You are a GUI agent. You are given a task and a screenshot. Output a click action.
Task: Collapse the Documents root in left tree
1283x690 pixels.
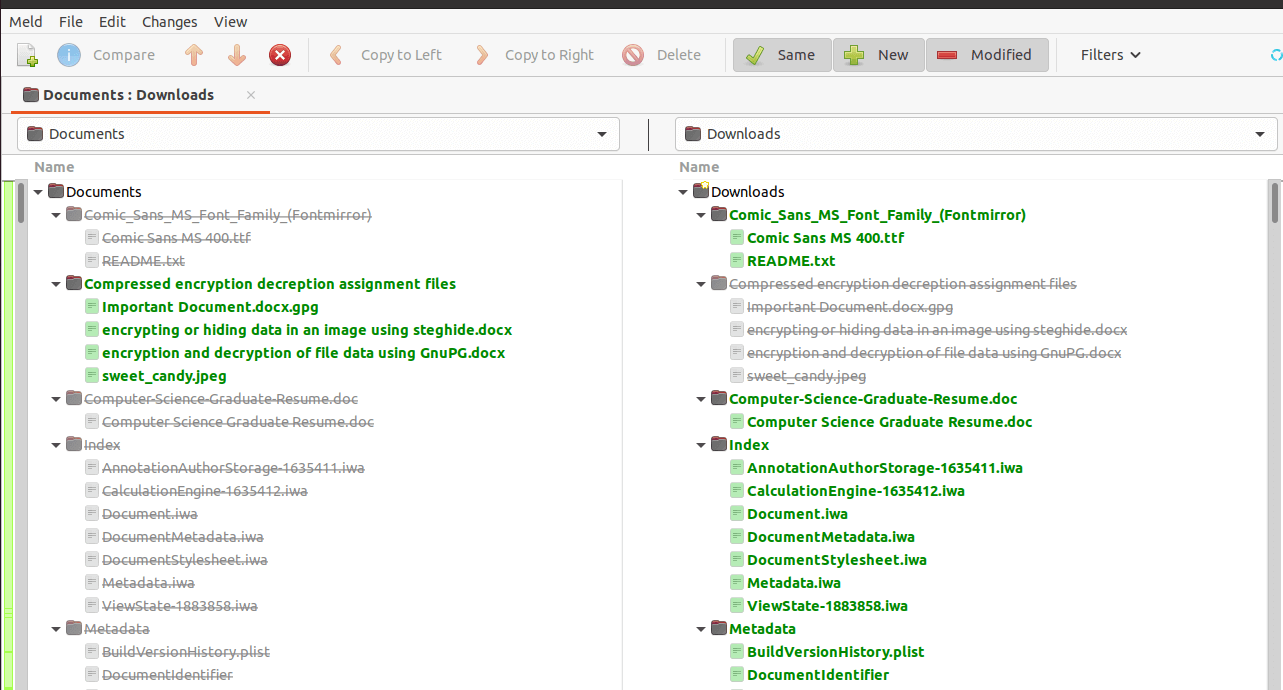[x=38, y=192]
